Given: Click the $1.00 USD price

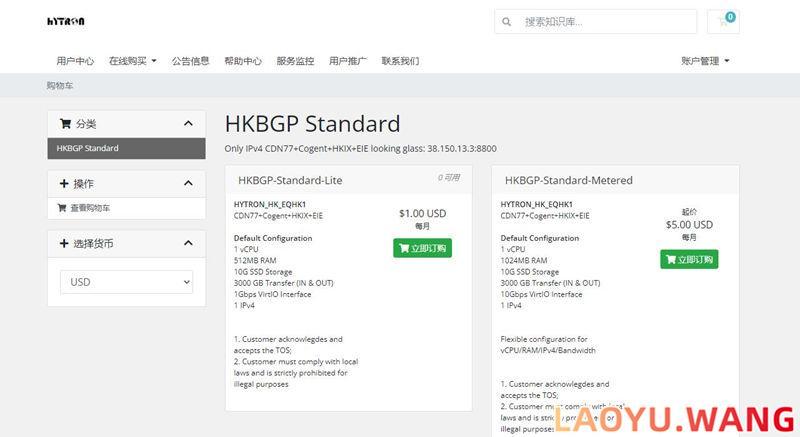Looking at the screenshot, I should (x=422, y=213).
